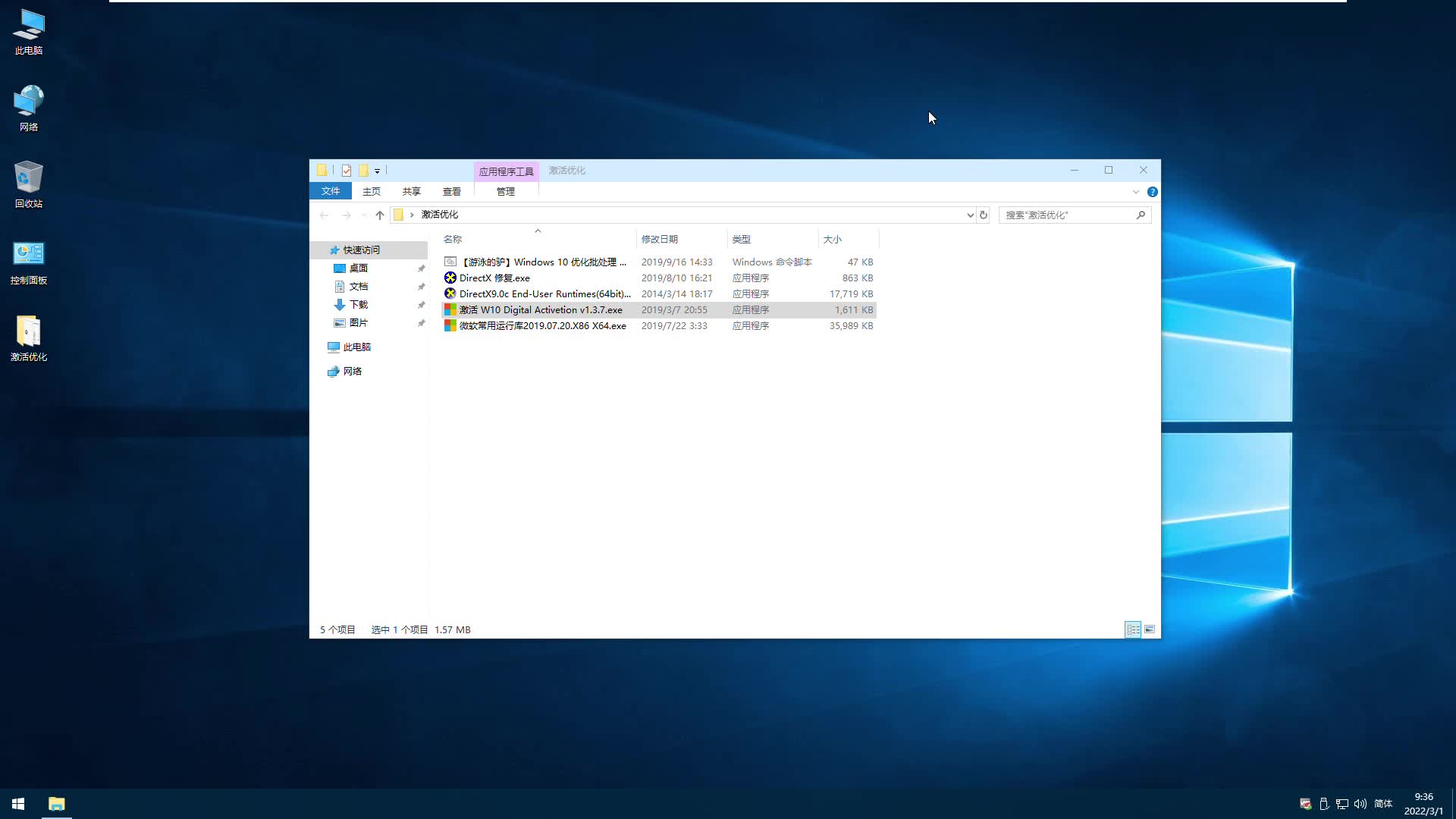
Task: Select the up one level arrow icon
Action: 378,215
